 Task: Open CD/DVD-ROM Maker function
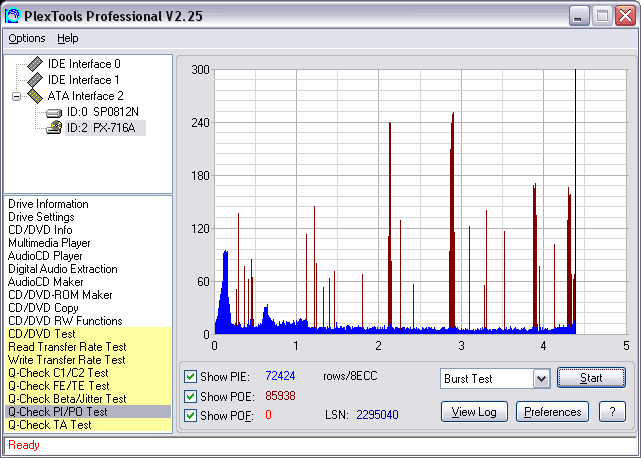60,295
